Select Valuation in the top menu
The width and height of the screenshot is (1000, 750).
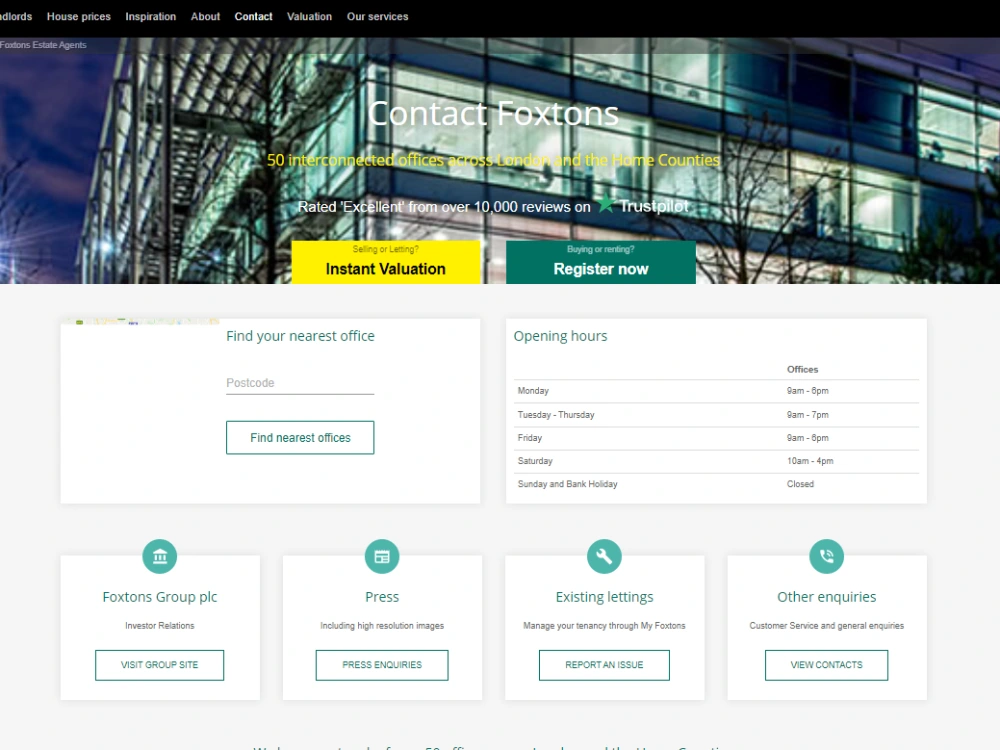tap(309, 16)
